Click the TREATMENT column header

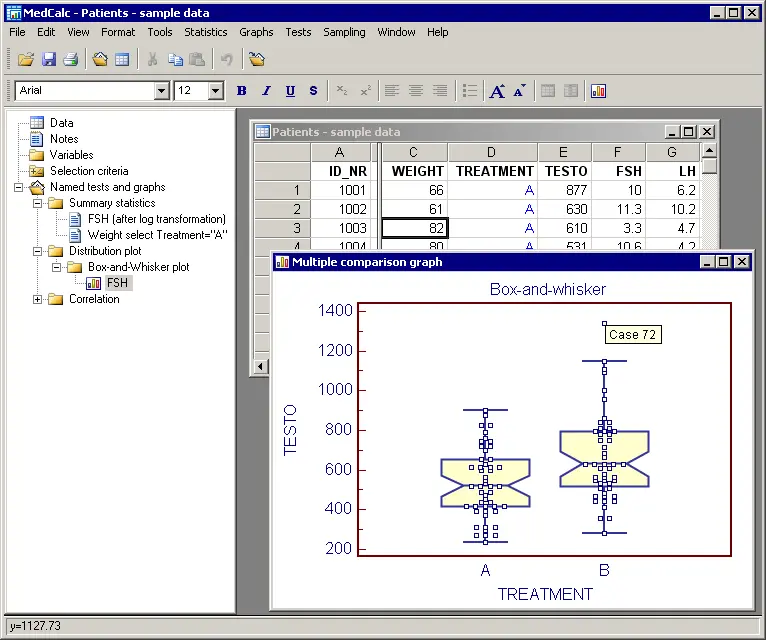tap(494, 171)
